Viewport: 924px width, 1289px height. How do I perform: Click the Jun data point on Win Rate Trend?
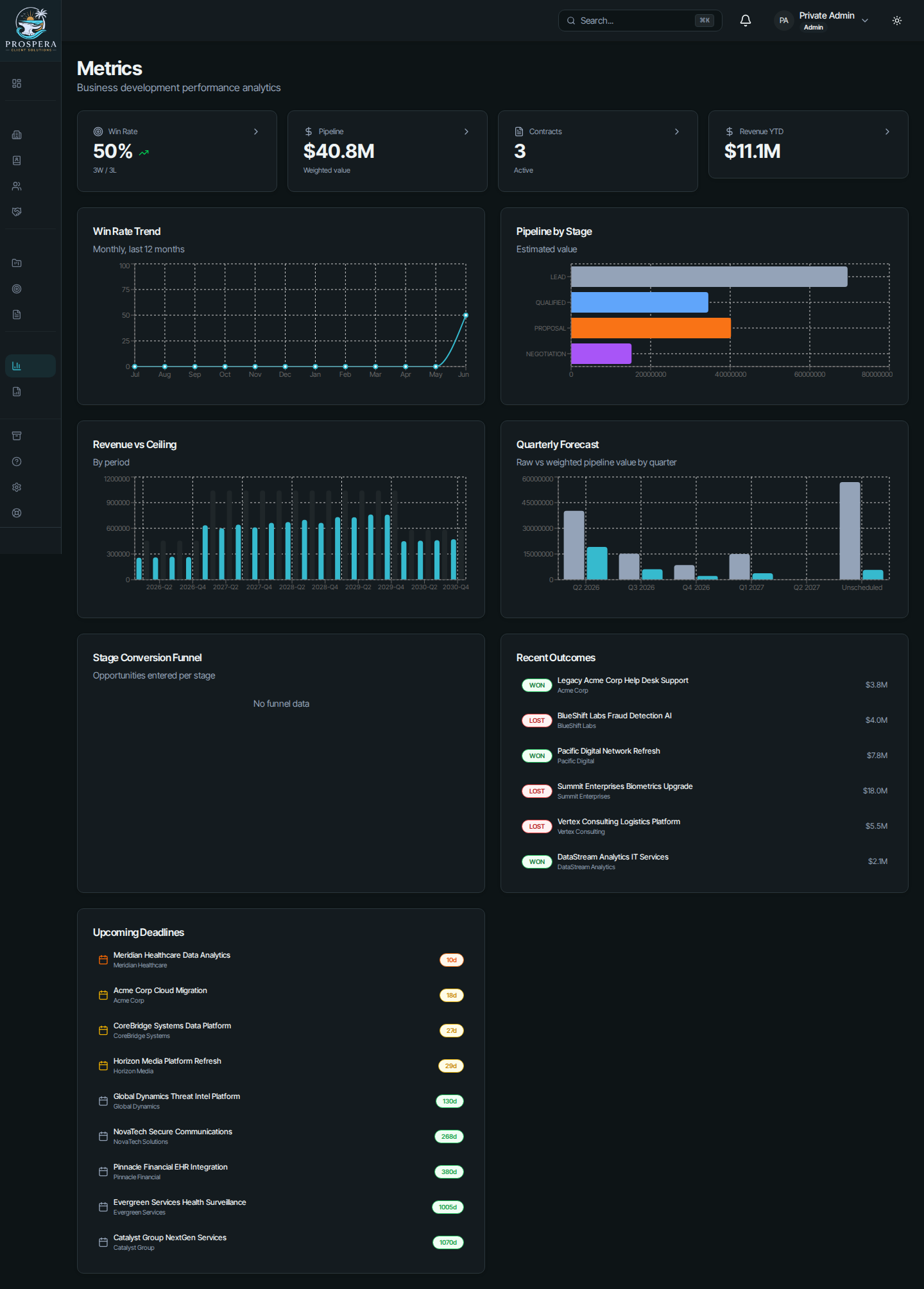pos(466,315)
